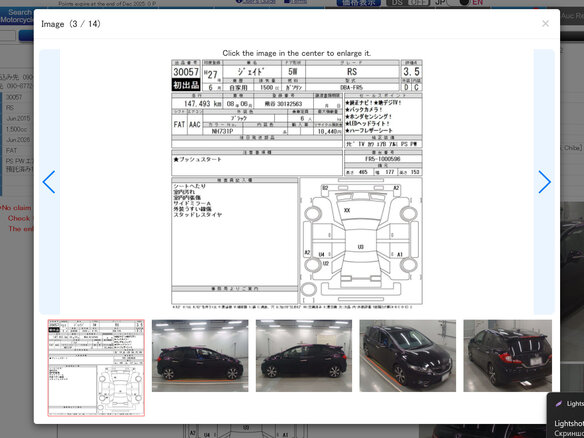Go to the previous image with left arrow
Image resolution: width=584 pixels, height=438 pixels.
pos(49,182)
